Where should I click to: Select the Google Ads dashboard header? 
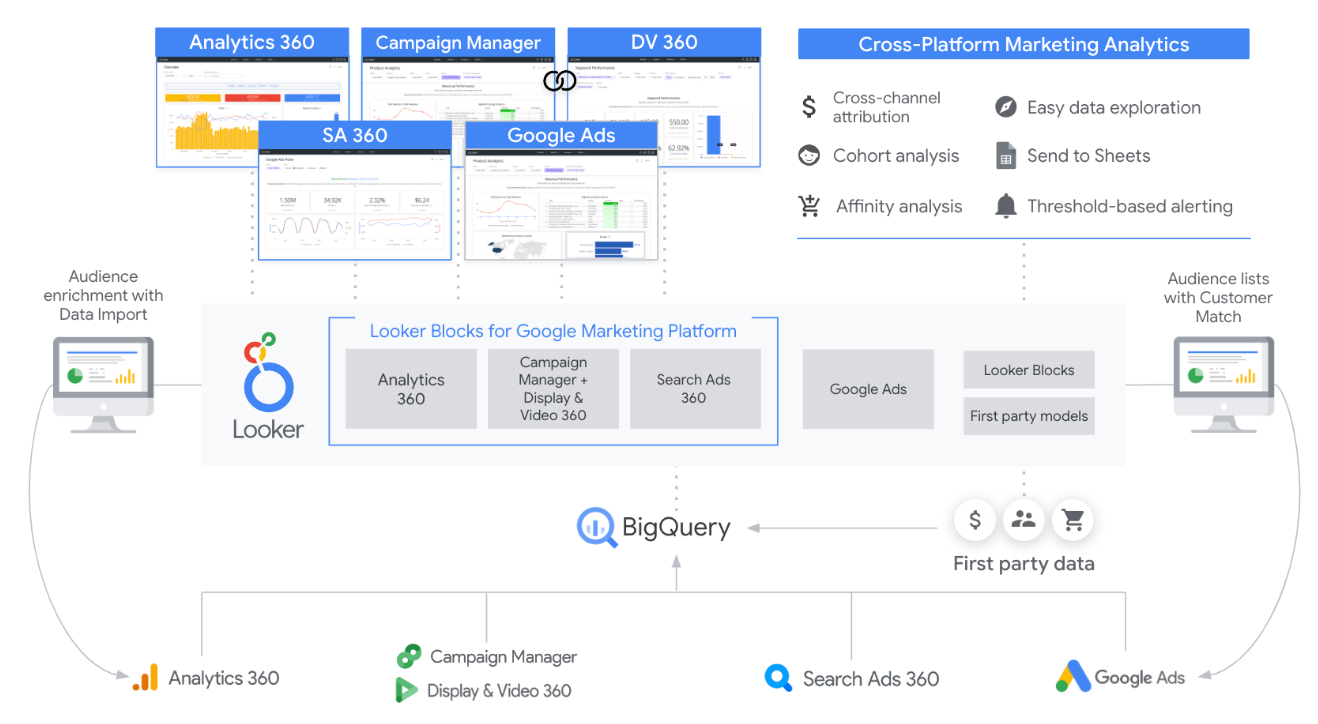click(x=561, y=135)
